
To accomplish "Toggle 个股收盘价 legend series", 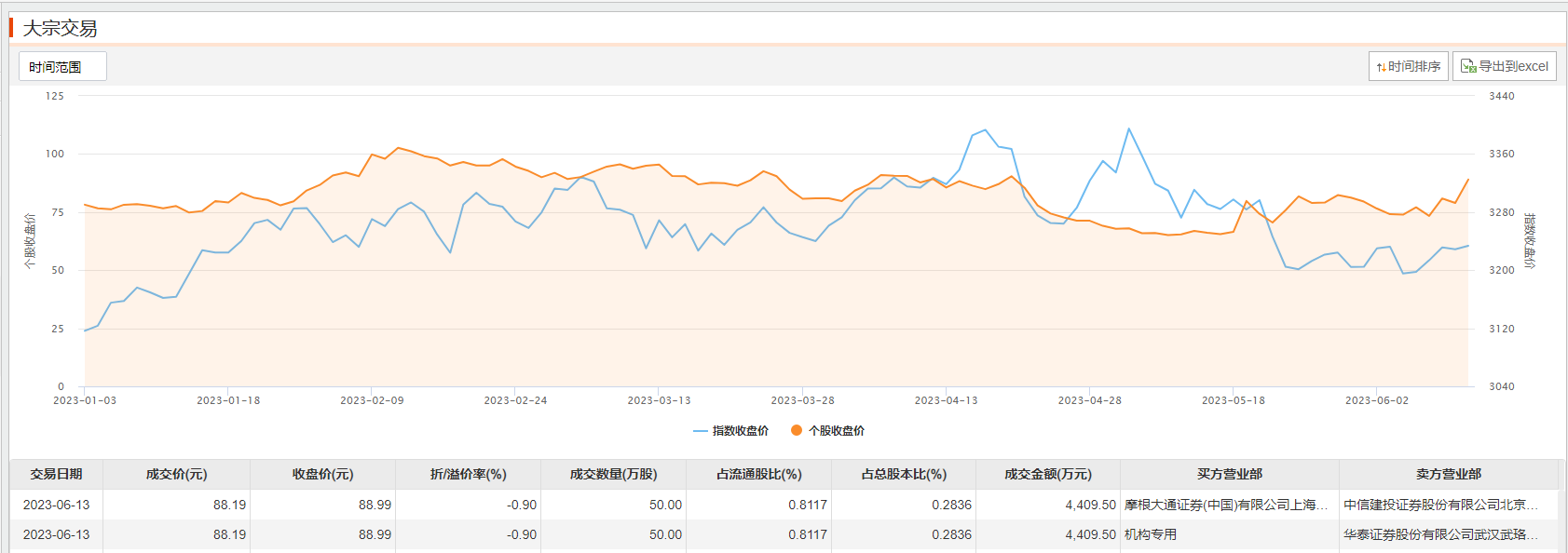I will click(x=827, y=430).
